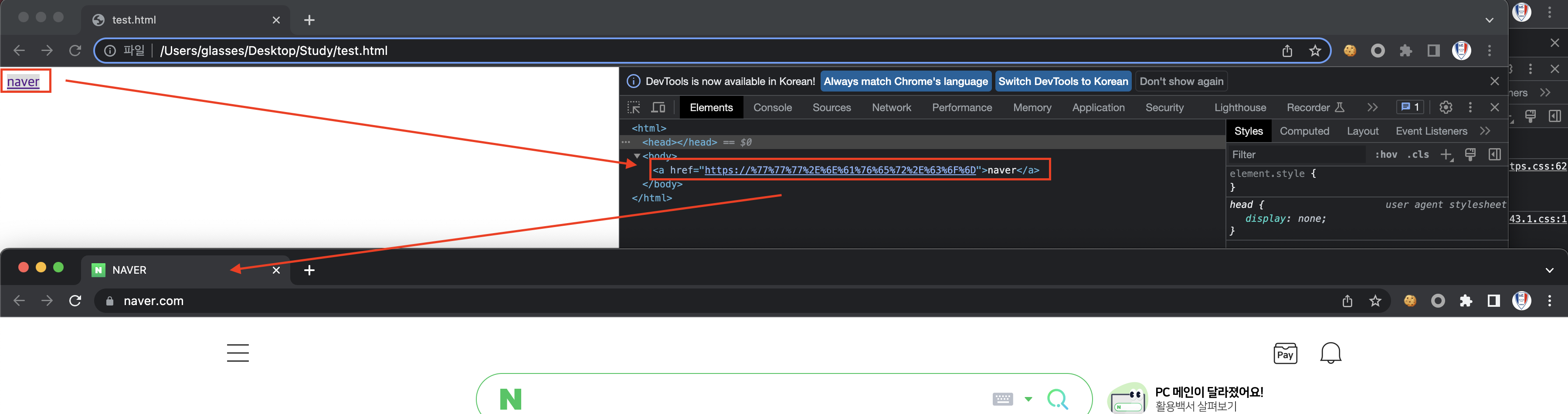1568x414 pixels.
Task: Switch to the Sources tab
Action: tap(832, 107)
